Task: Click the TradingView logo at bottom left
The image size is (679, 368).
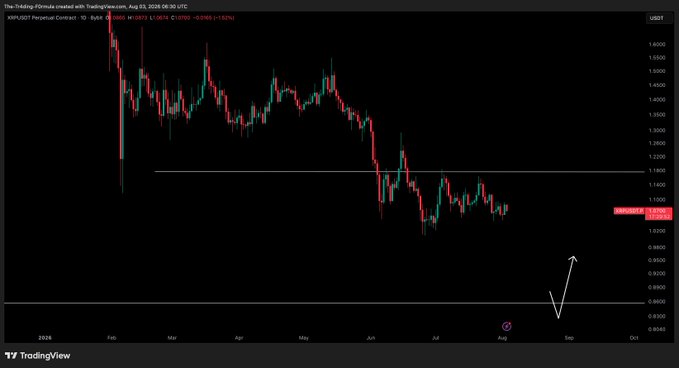Action: tap(38, 355)
